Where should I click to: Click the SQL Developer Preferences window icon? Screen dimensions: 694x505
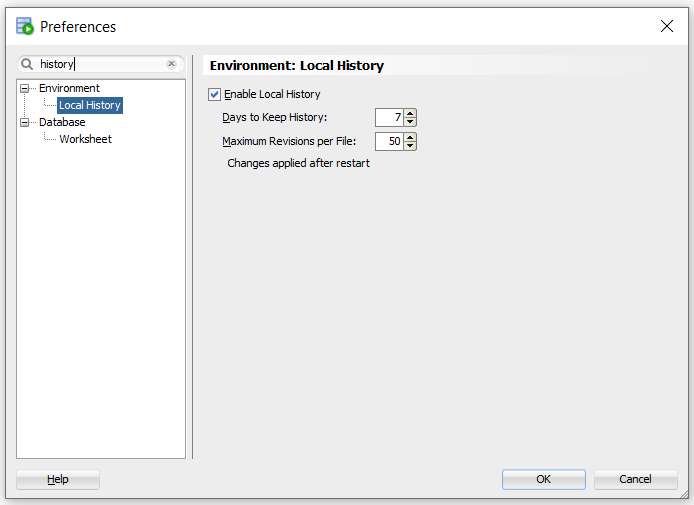click(x=25, y=26)
